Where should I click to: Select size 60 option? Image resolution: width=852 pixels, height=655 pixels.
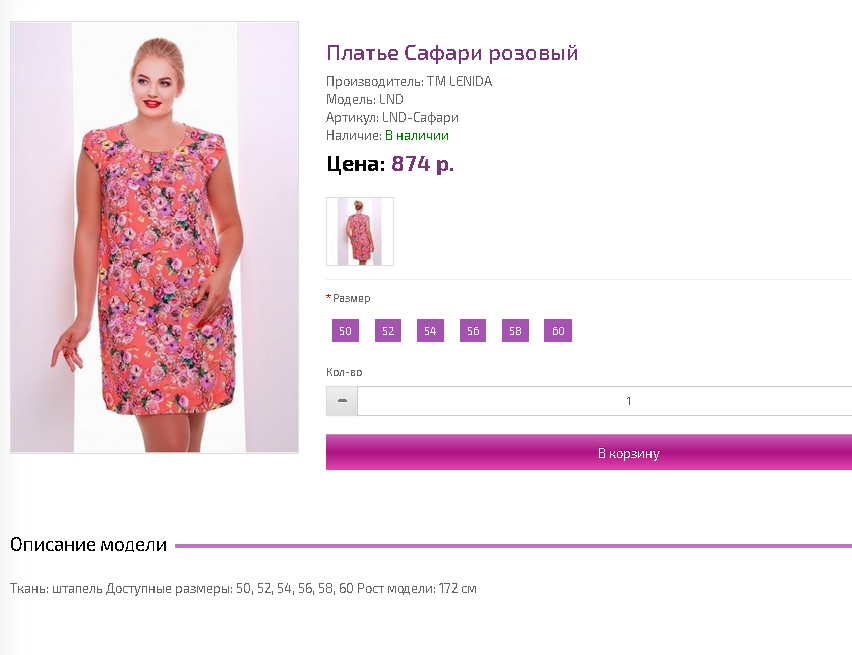[x=558, y=331]
